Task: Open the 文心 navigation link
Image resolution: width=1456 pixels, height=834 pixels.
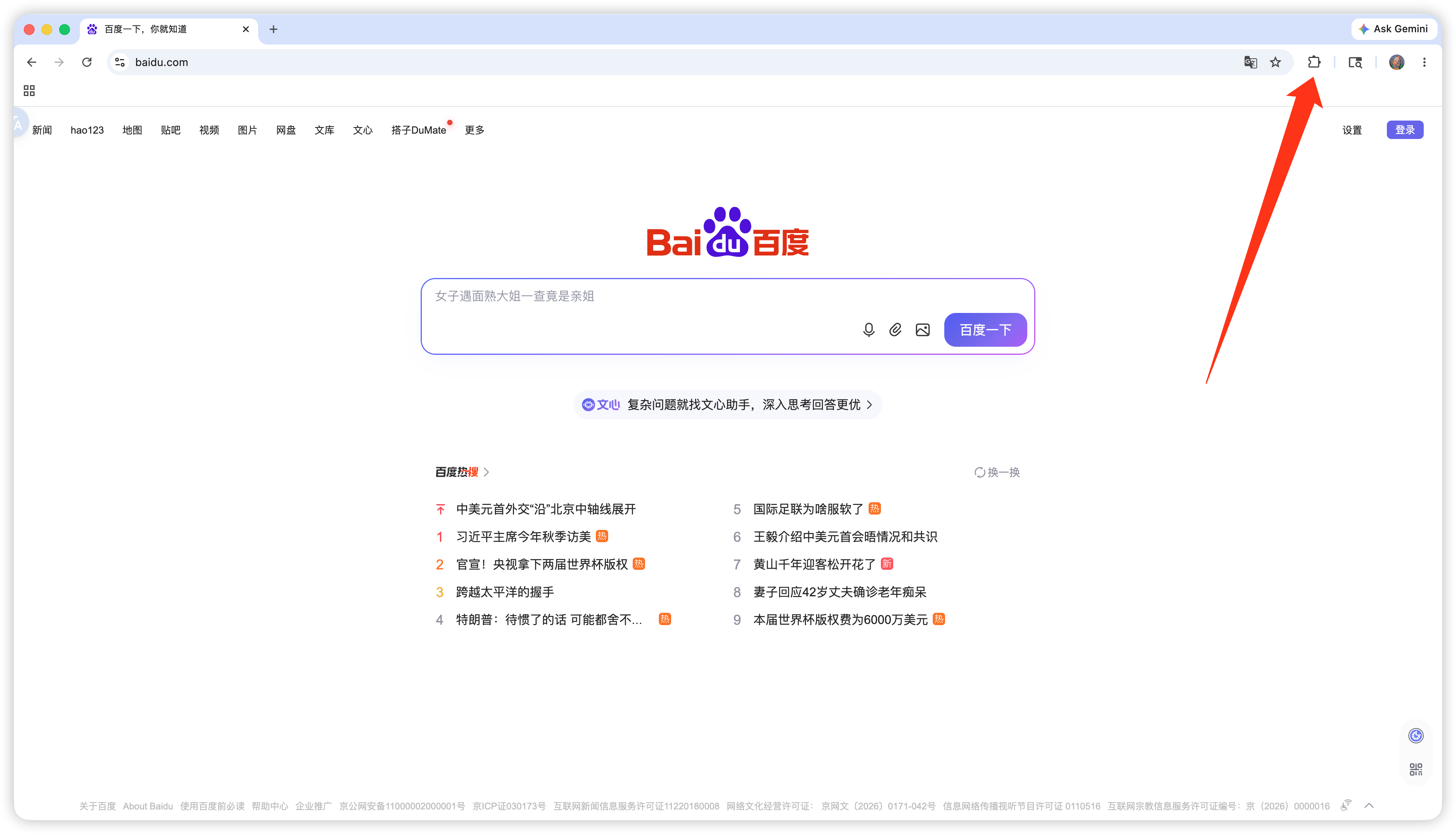Action: click(x=363, y=130)
